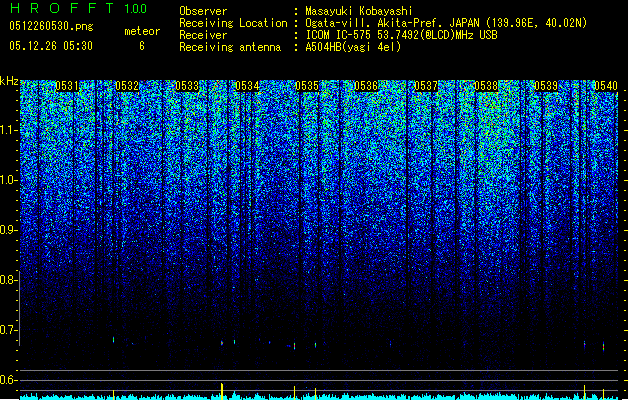Click the 0.7 kHz axis tick label
629x400 pixels.
8,330
